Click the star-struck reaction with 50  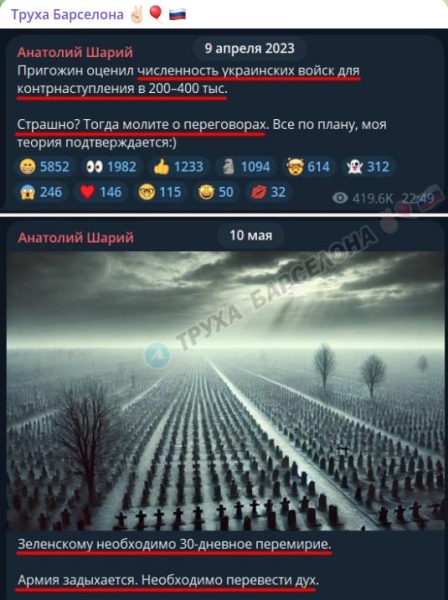pyautogui.click(x=216, y=192)
